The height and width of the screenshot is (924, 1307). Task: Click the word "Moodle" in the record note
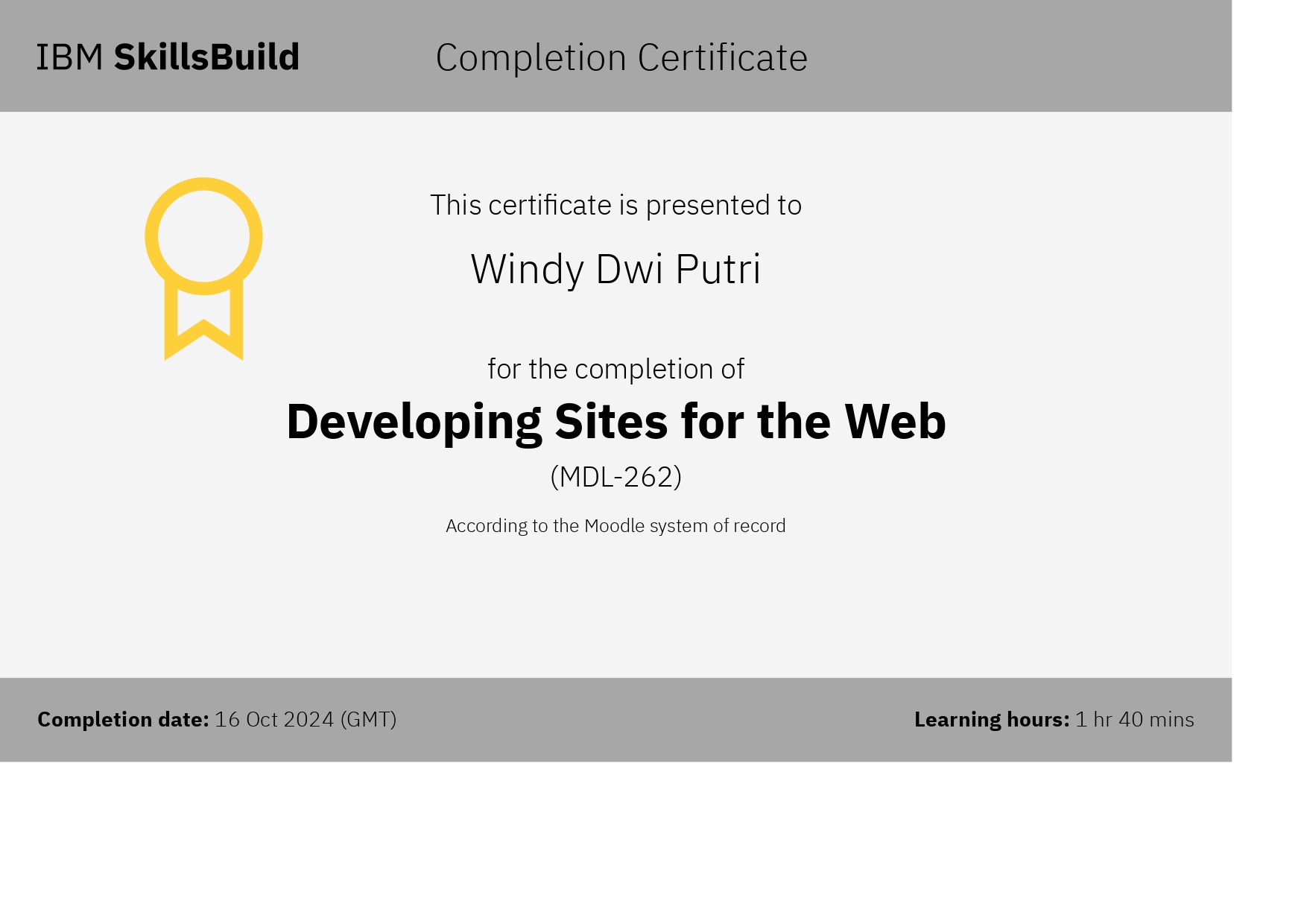pyautogui.click(x=614, y=526)
